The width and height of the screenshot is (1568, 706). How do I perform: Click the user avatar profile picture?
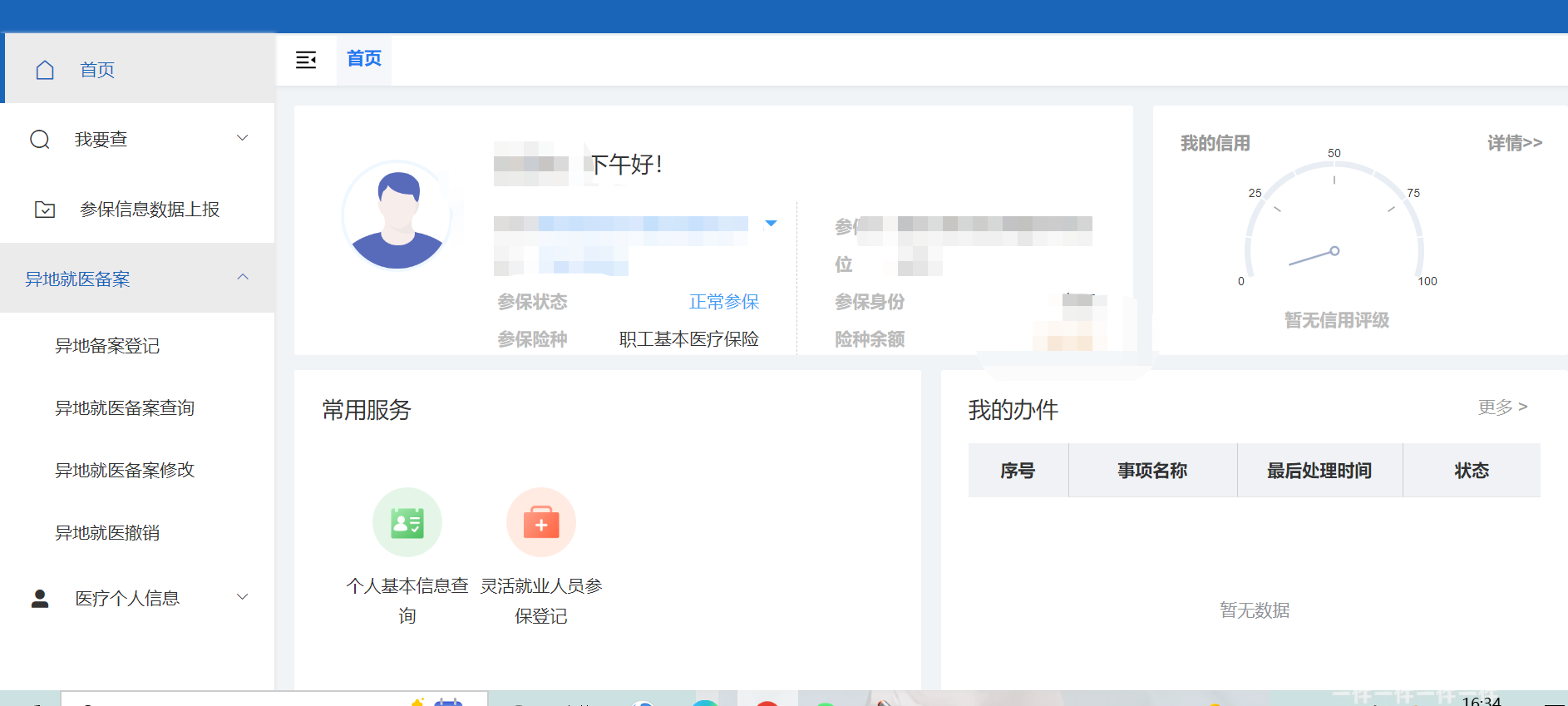coord(397,215)
